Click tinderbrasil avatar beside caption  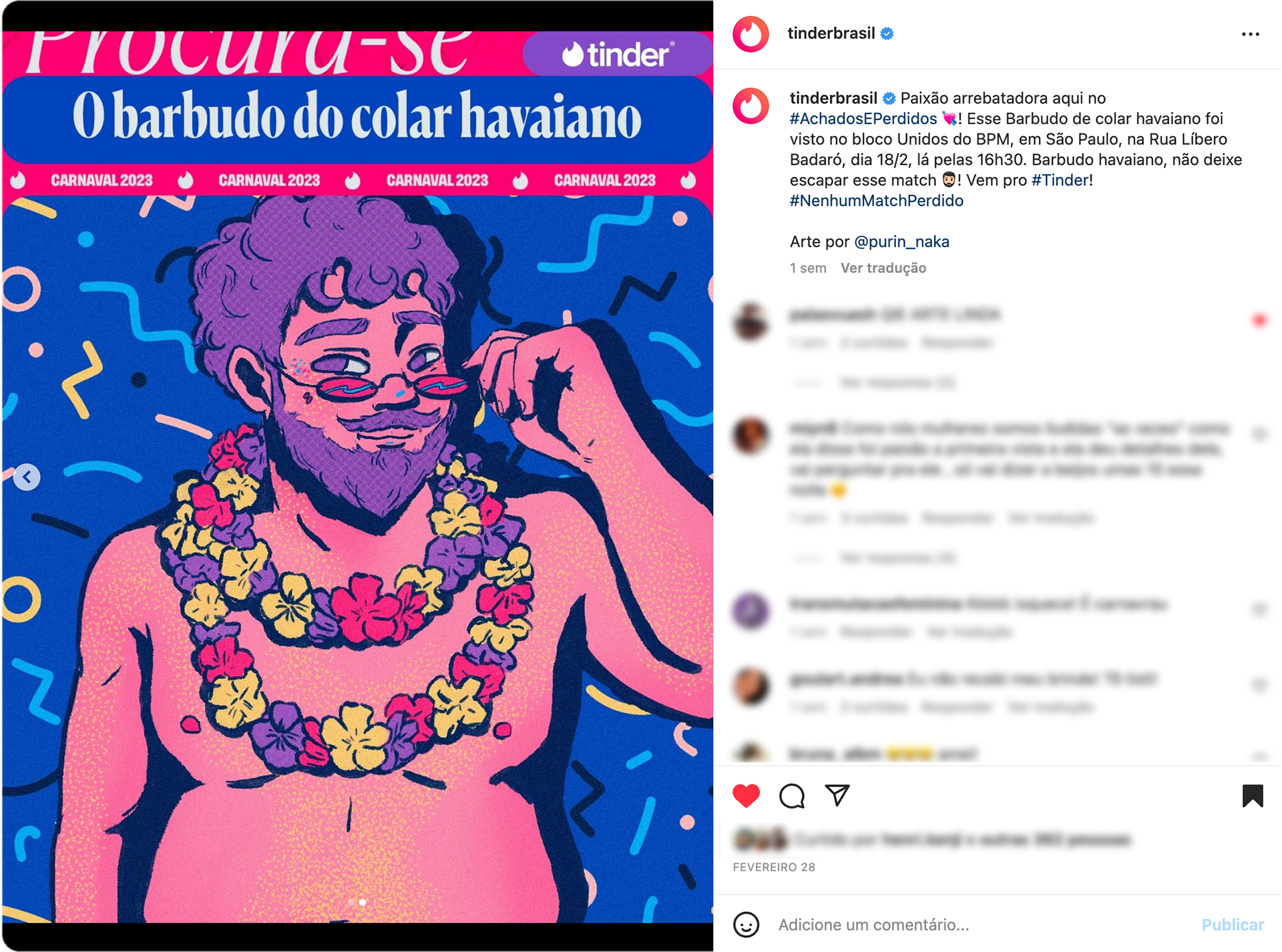[x=751, y=106]
